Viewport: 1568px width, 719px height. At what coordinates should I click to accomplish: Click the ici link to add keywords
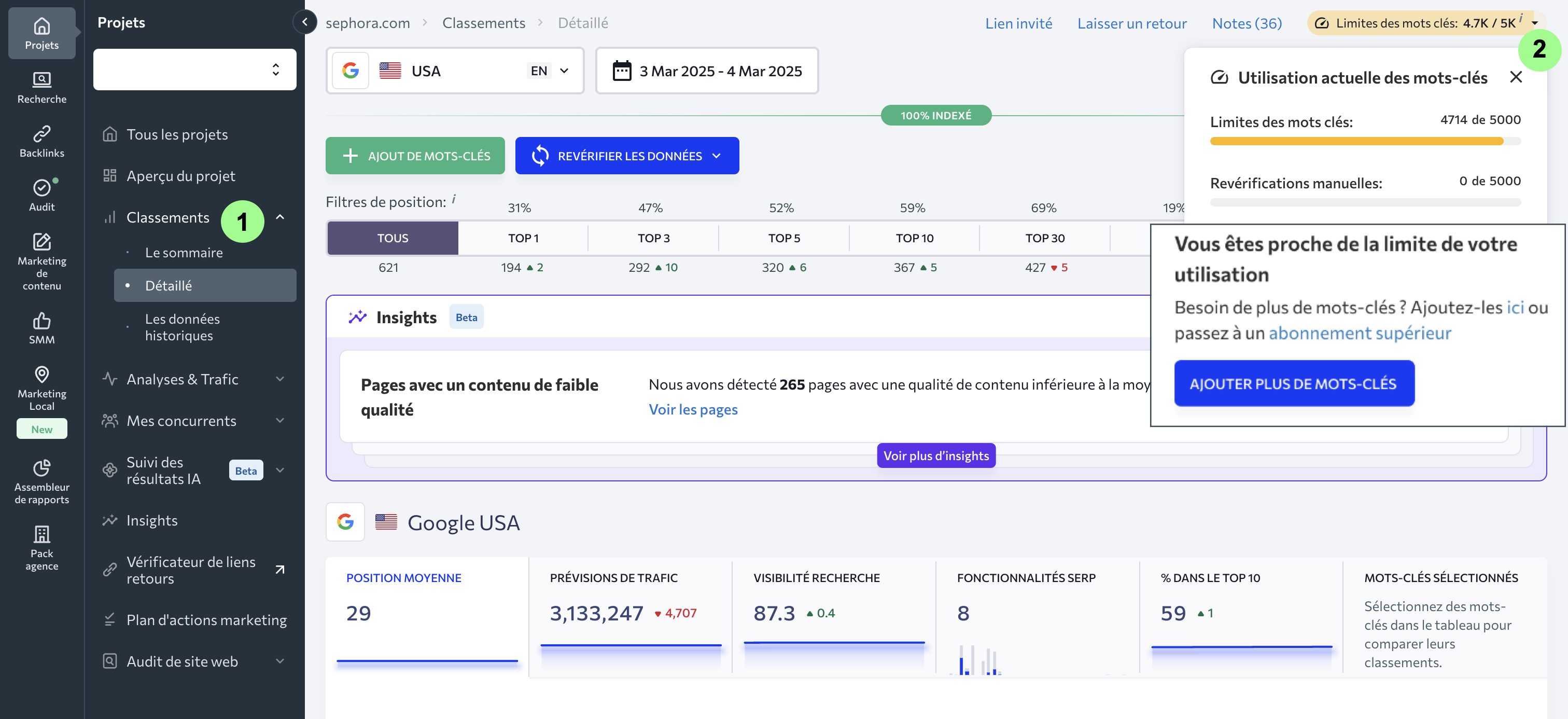click(1515, 307)
